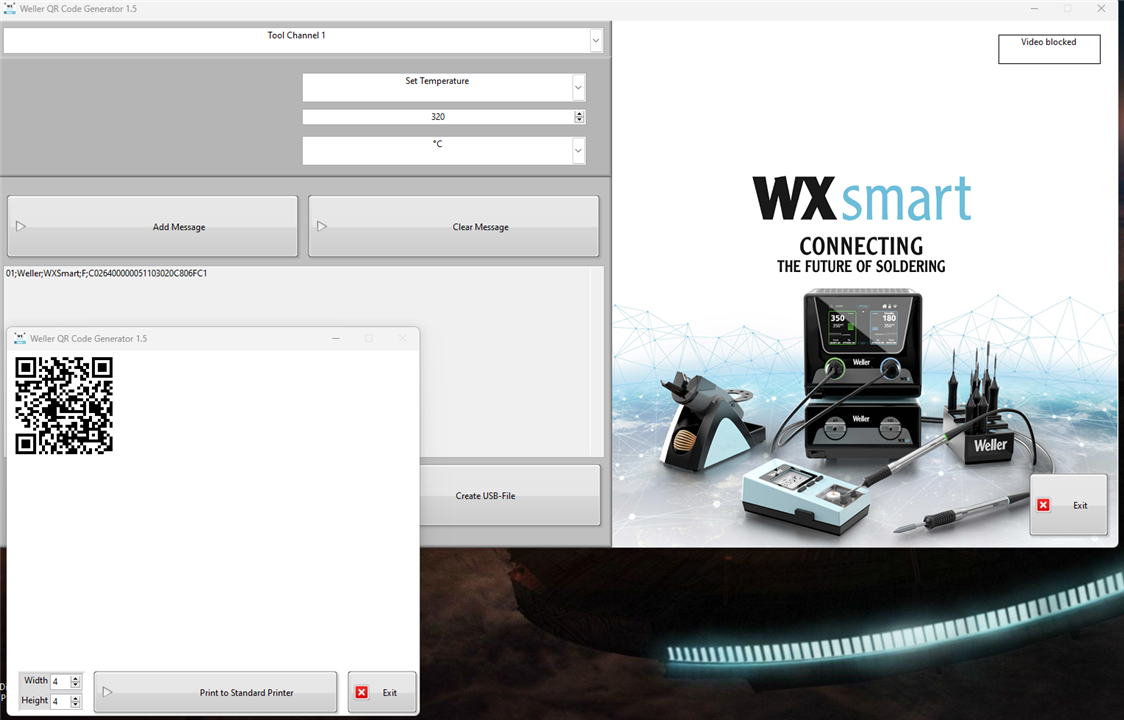1124x720 pixels.
Task: Decrease QR Height with down arrow
Action: (x=75, y=705)
